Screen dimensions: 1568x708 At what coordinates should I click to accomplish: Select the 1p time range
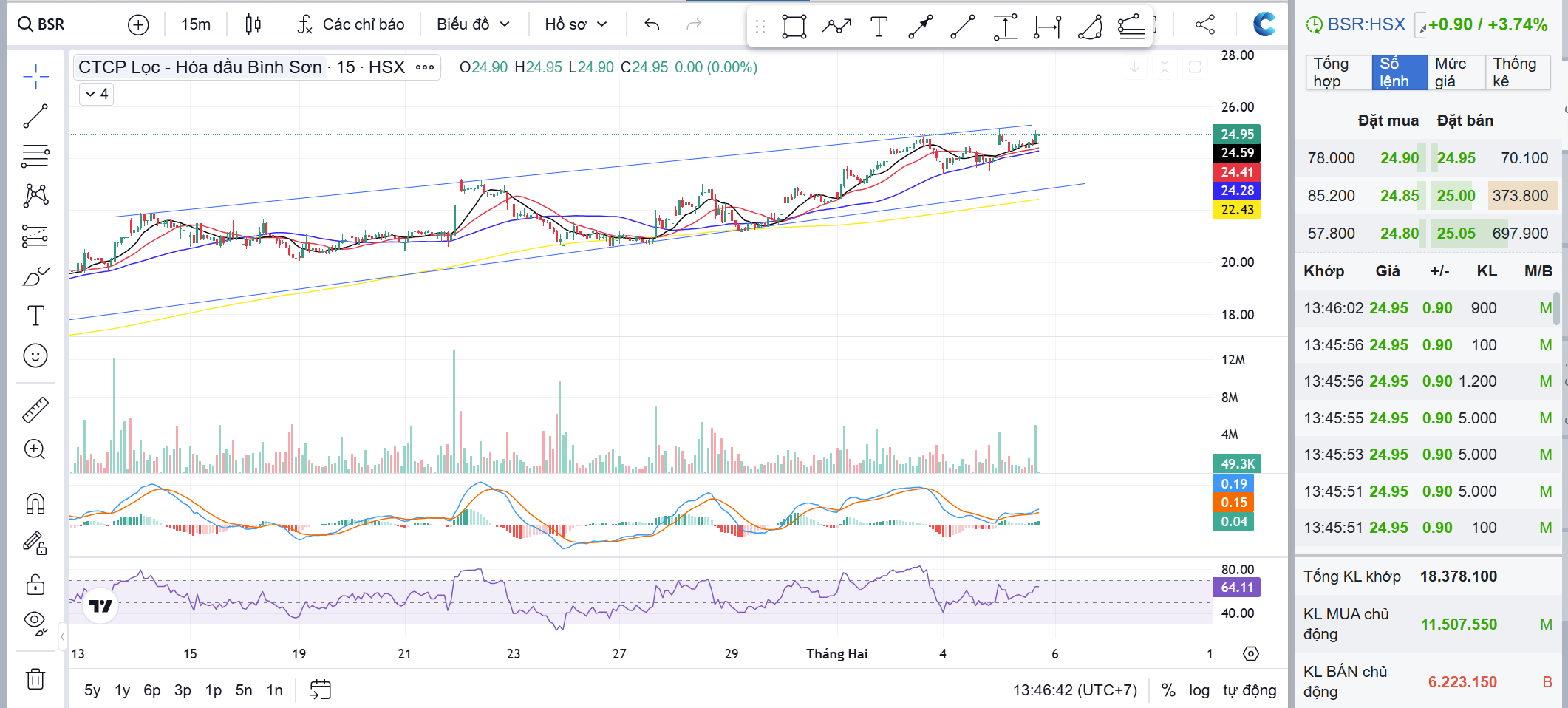214,690
